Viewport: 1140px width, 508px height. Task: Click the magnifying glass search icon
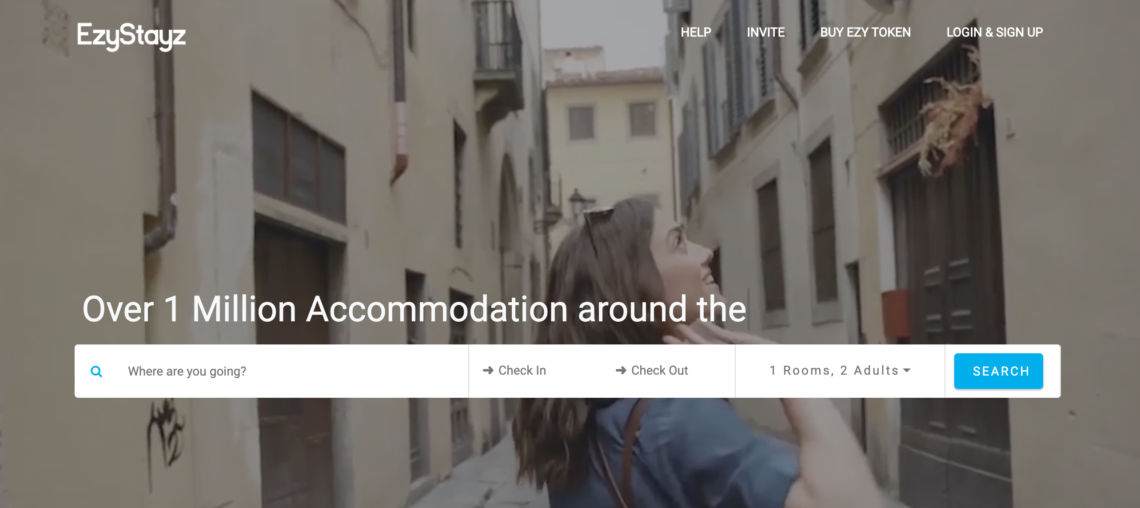(x=96, y=371)
